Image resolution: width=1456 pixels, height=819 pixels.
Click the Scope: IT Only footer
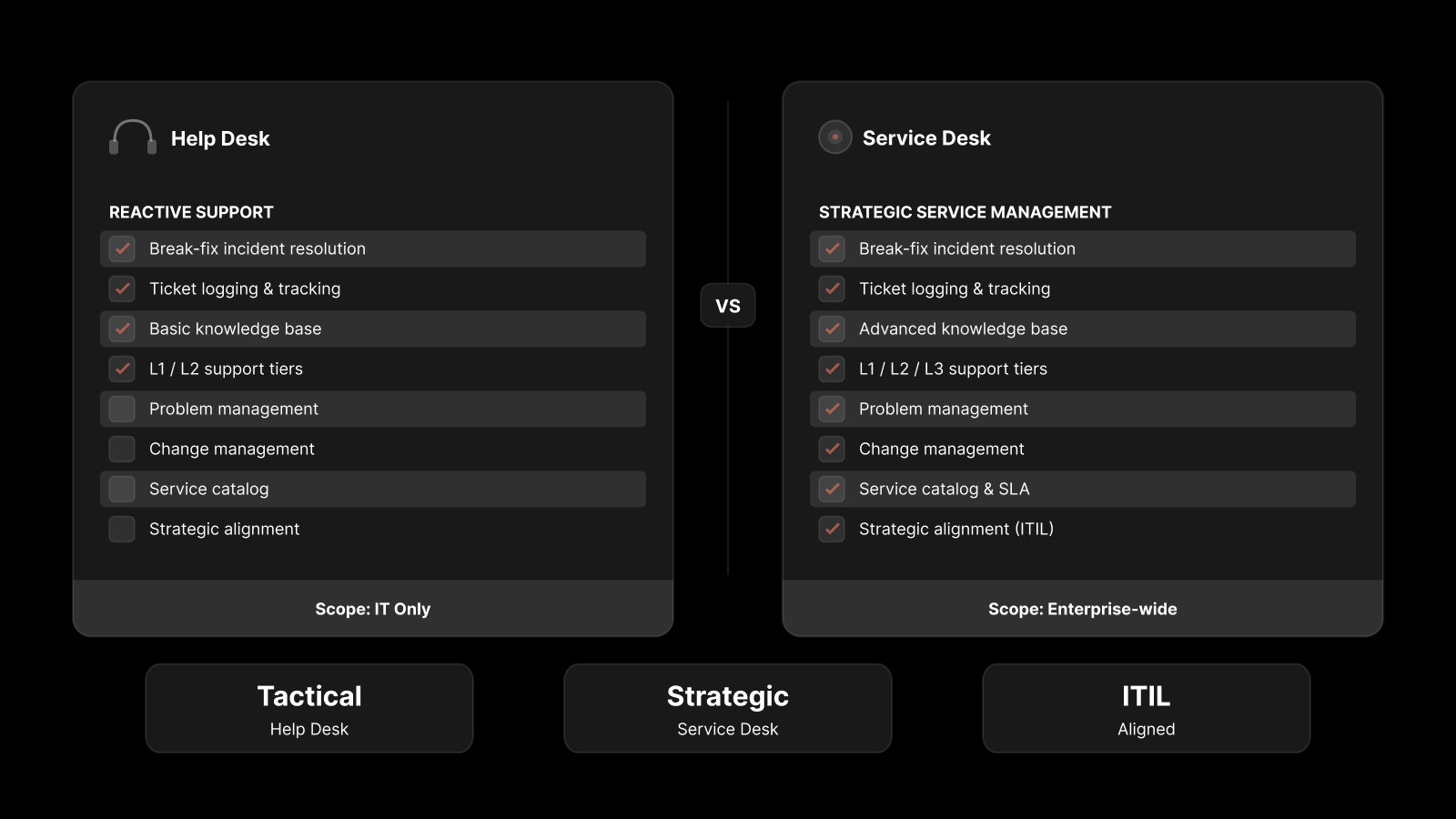tap(373, 609)
